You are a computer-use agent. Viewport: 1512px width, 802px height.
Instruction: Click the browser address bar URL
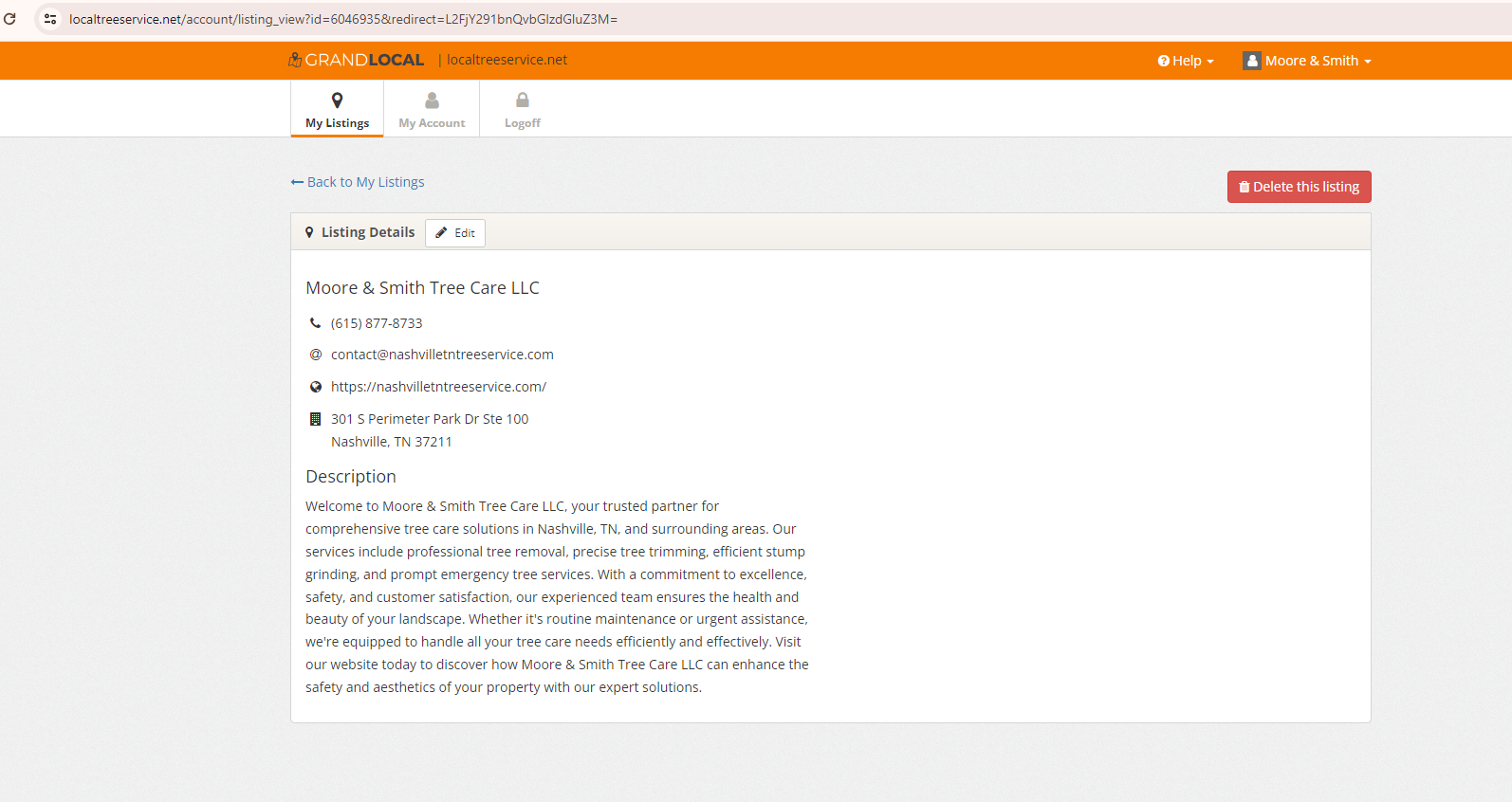coord(343,19)
